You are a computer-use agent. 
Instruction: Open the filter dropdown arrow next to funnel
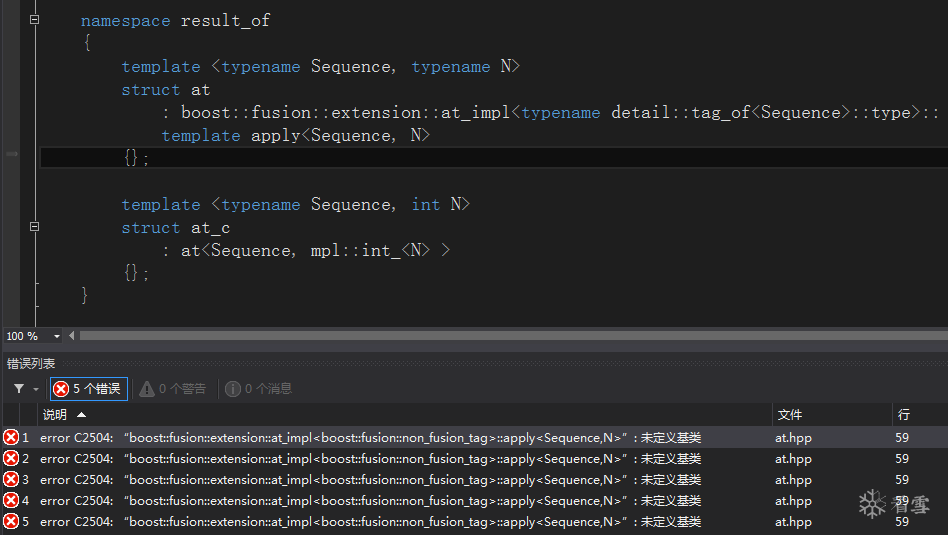(x=37, y=389)
